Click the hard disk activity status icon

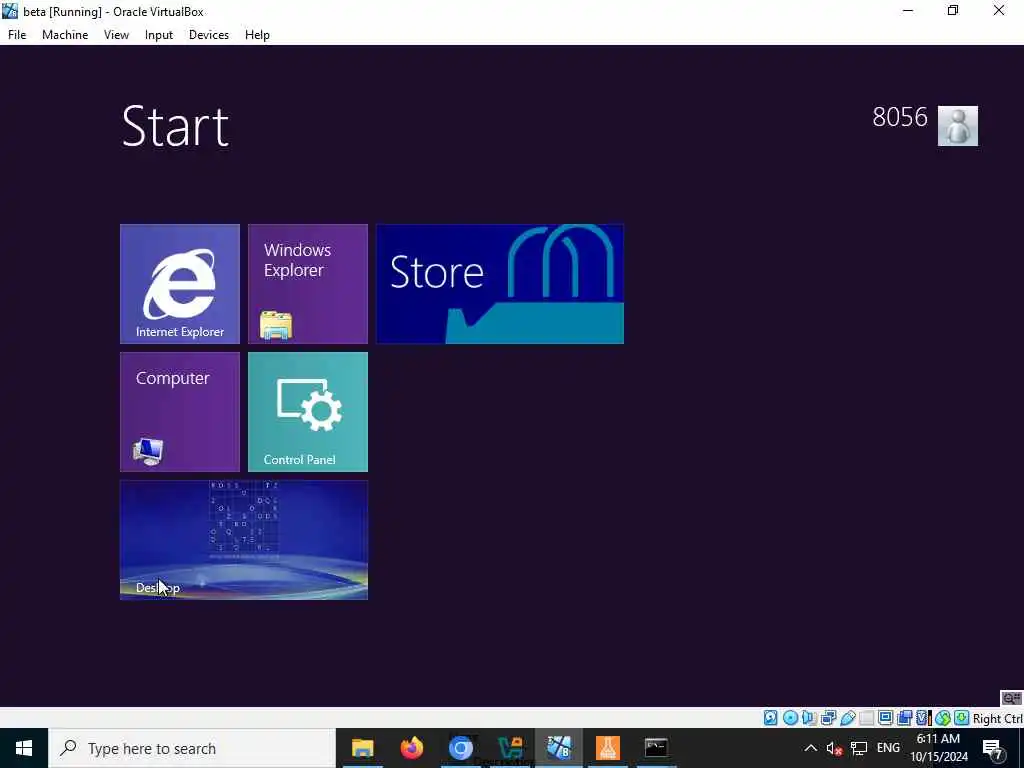click(x=771, y=718)
